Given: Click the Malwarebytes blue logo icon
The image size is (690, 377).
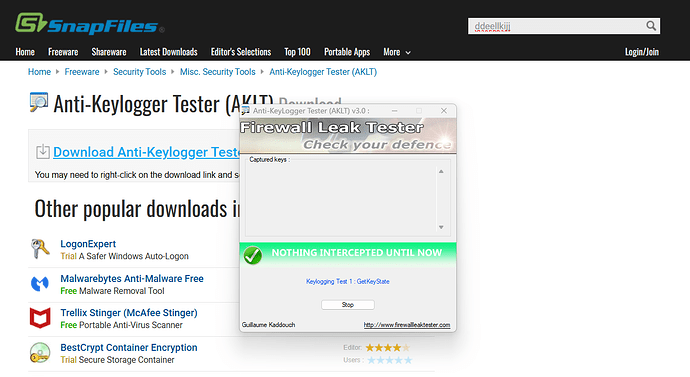Looking at the screenshot, I should click(x=40, y=284).
